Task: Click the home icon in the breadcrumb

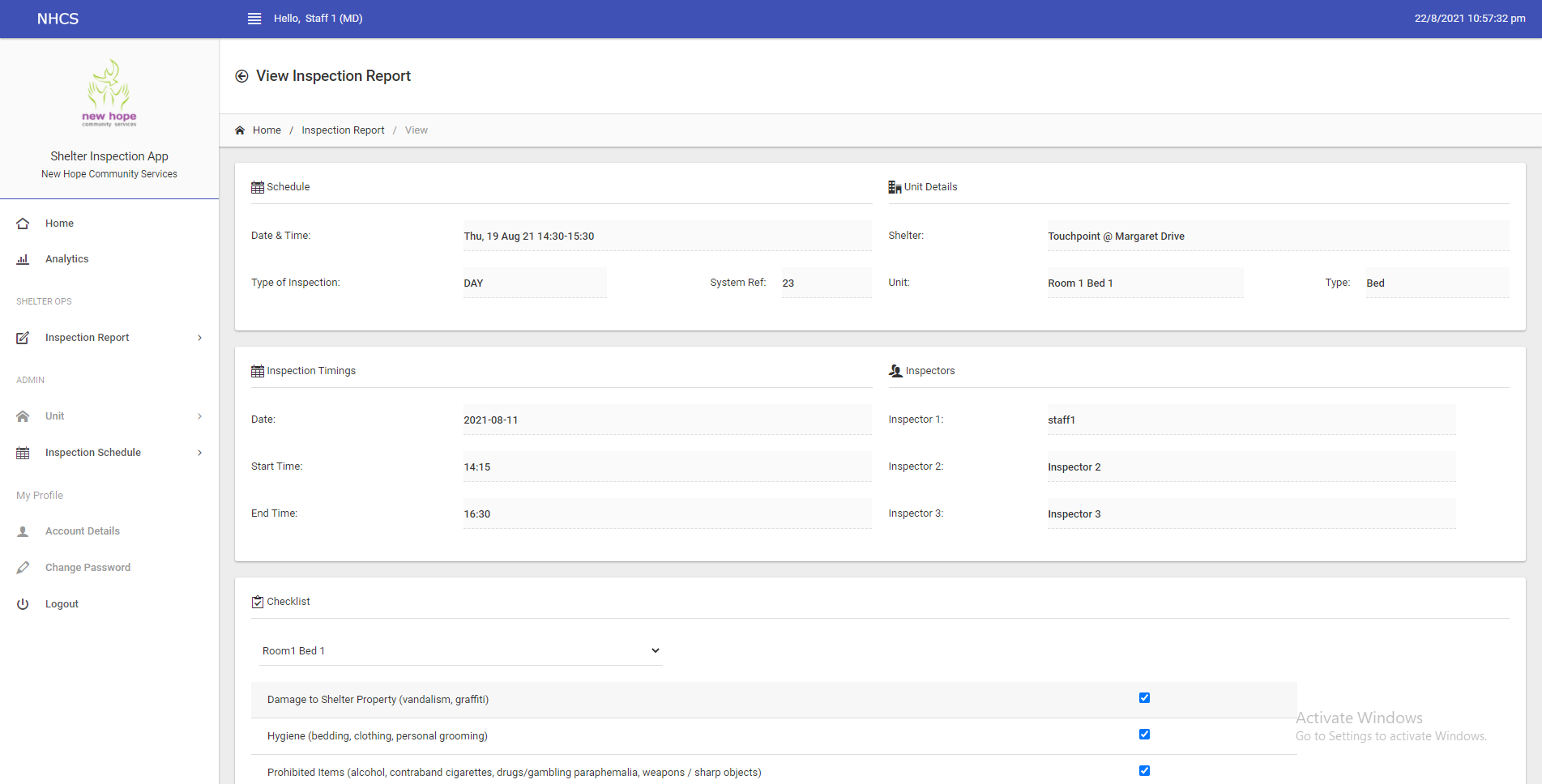Action: click(x=240, y=130)
